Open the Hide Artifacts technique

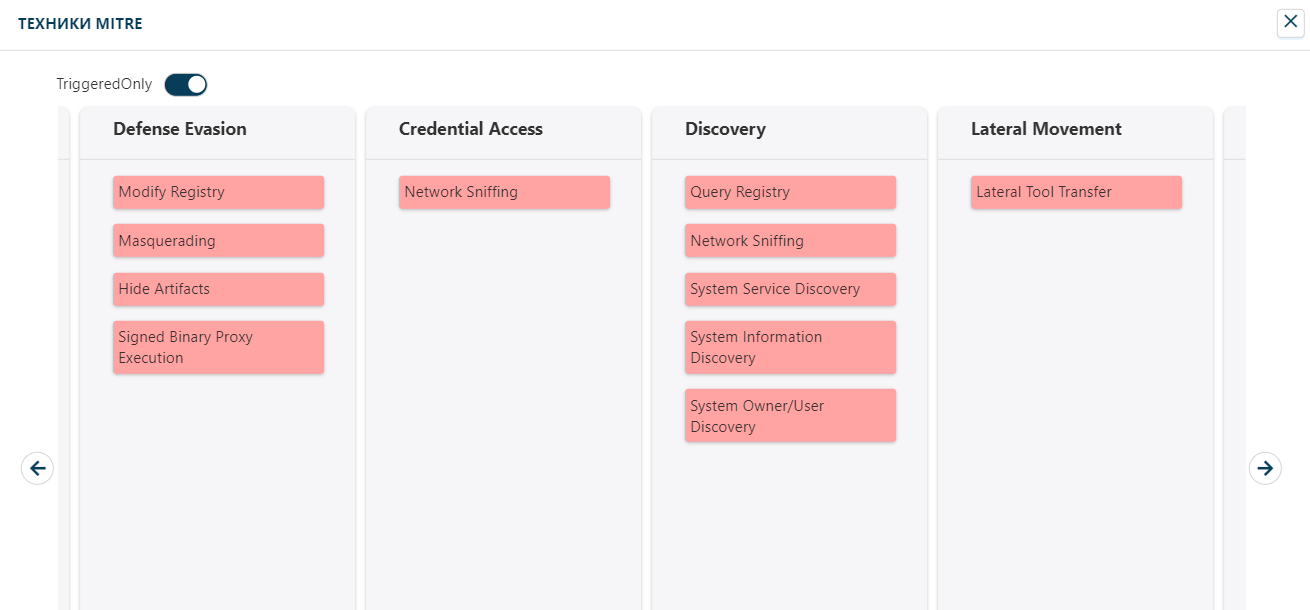point(218,289)
